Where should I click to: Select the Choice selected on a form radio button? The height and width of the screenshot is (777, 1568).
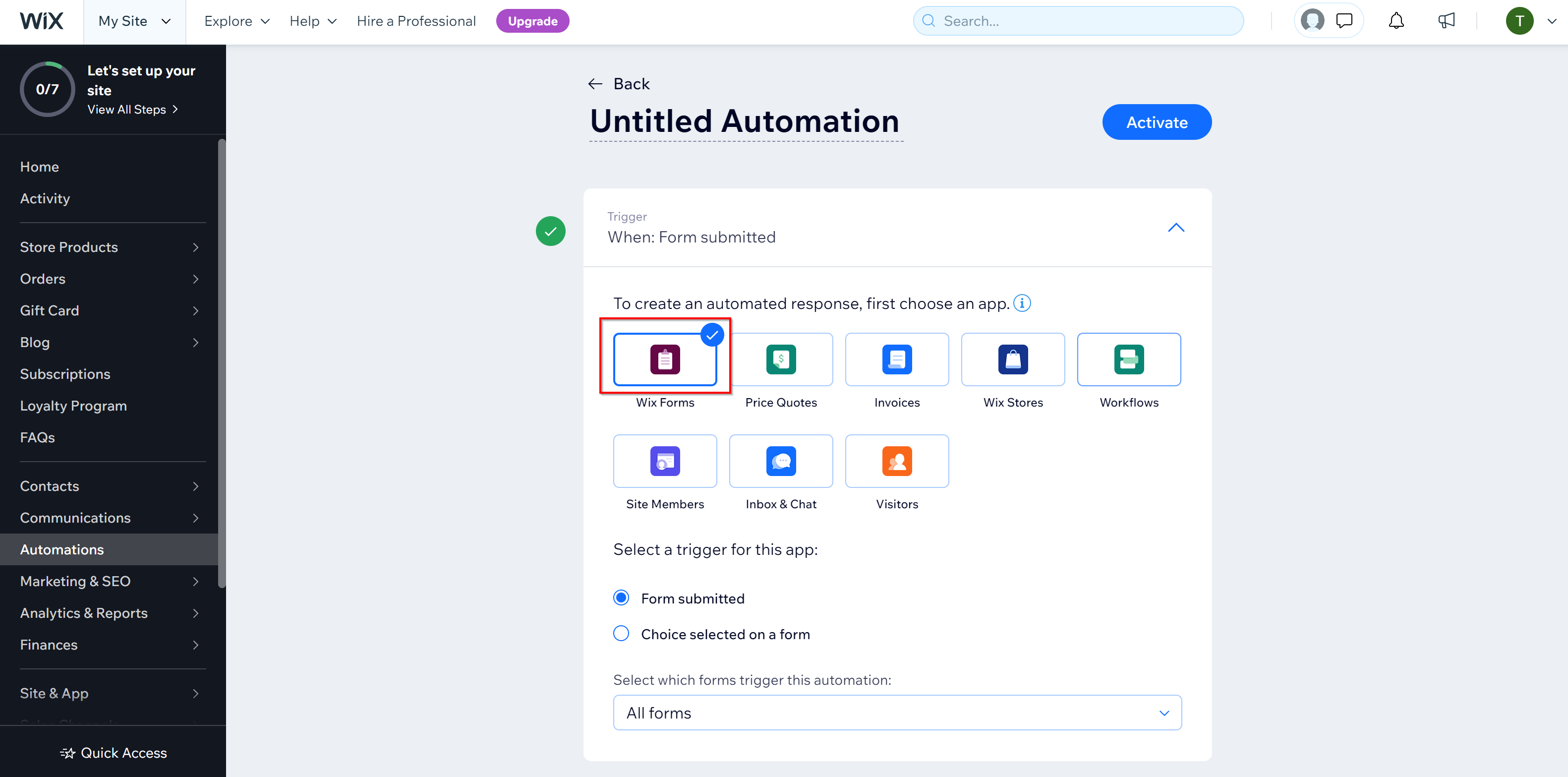622,632
